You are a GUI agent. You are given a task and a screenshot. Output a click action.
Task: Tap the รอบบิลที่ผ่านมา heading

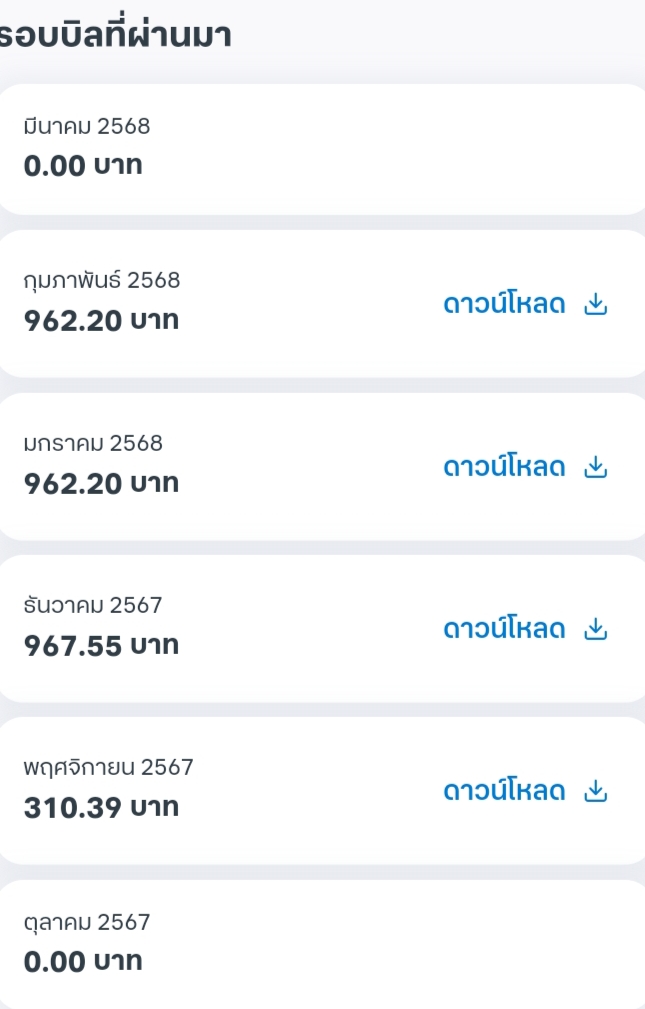tap(115, 35)
